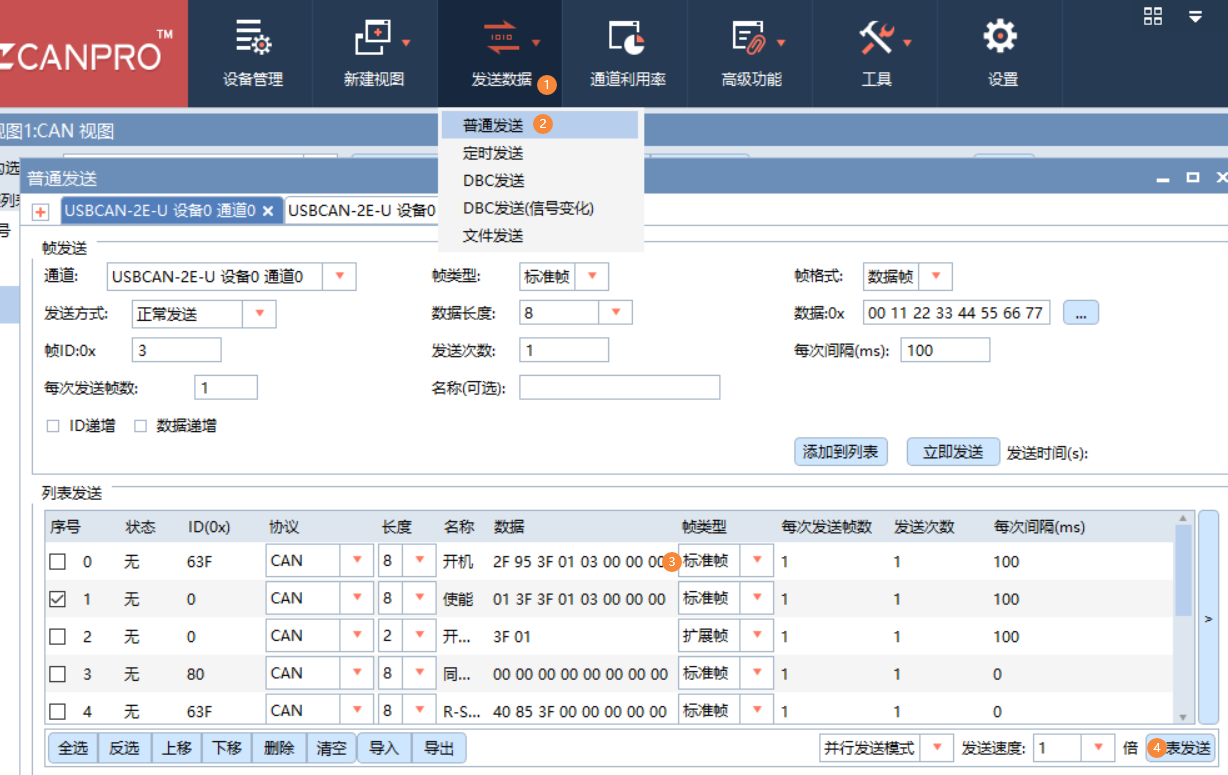
Task: Open the 并行发送模式 send mode dropdown
Action: (936, 747)
